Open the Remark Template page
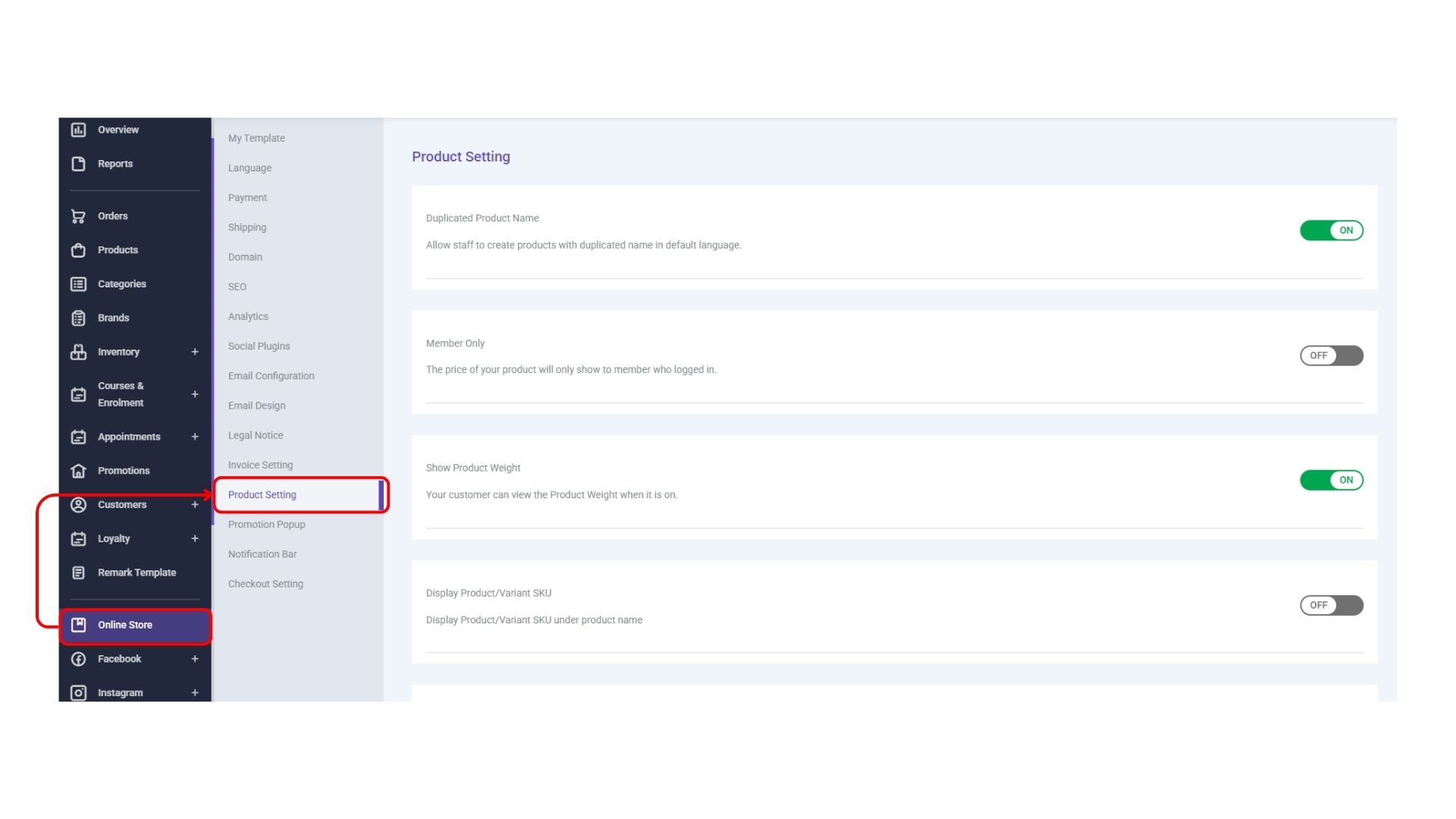 tap(136, 573)
